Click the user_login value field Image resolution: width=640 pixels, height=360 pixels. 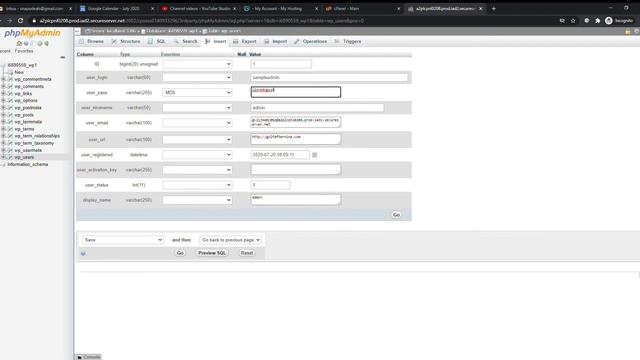coord(329,77)
